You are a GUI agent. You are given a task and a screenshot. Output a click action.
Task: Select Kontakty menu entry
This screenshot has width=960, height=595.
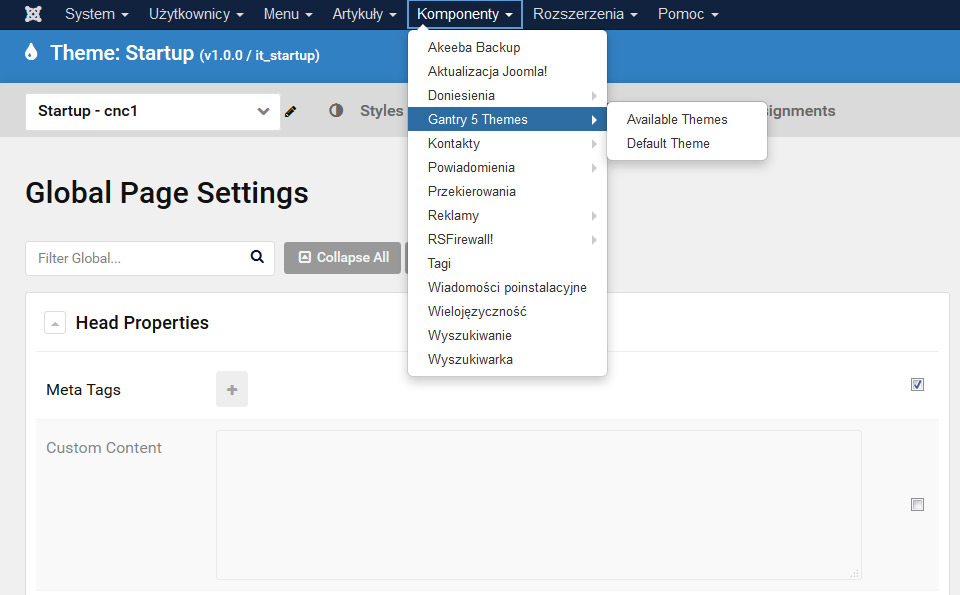(507, 143)
